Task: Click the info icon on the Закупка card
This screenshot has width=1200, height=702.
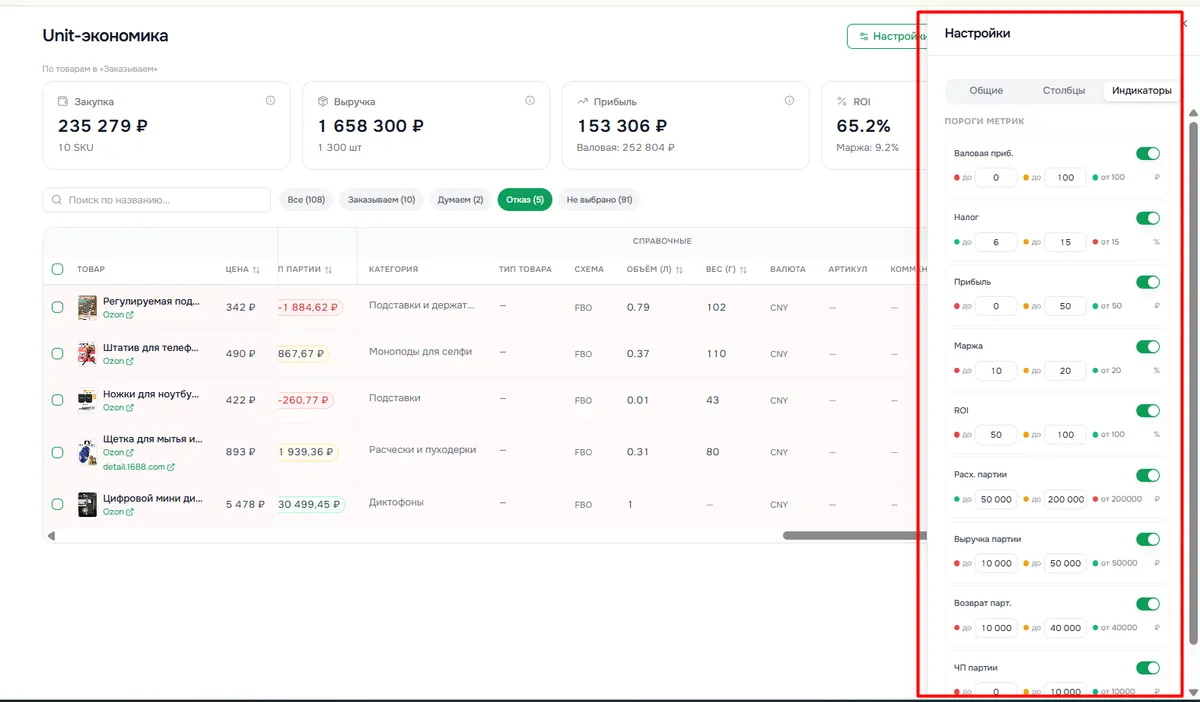Action: (270, 101)
